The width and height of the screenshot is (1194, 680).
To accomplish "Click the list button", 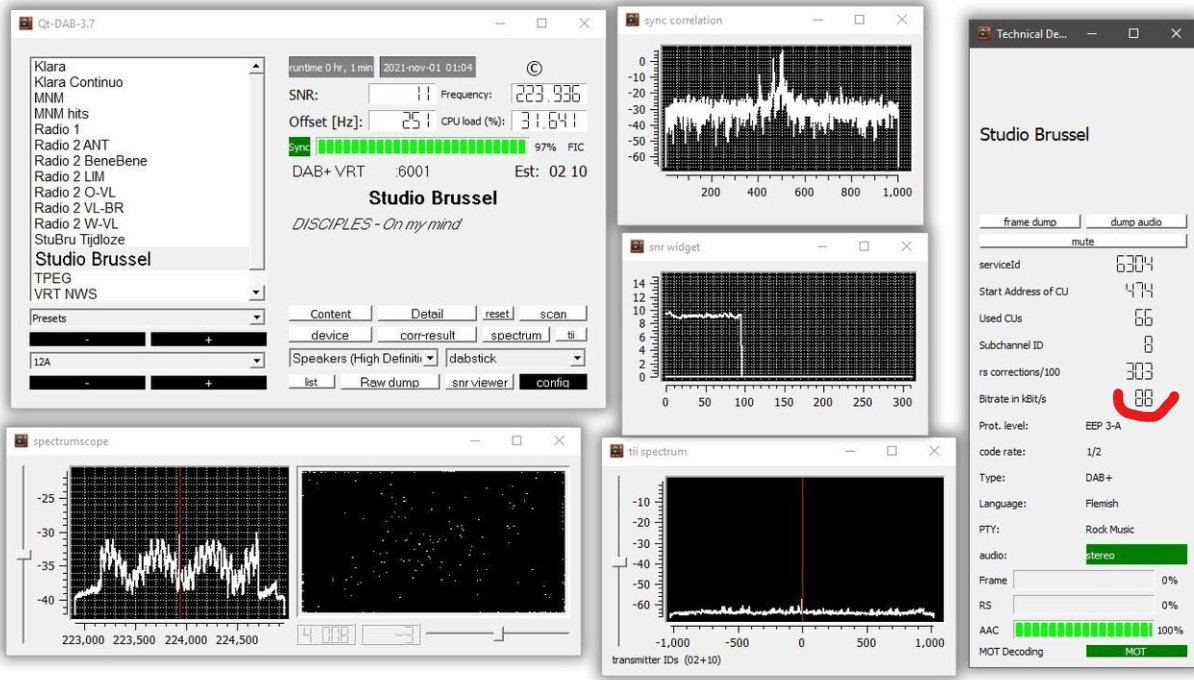I will 311,382.
